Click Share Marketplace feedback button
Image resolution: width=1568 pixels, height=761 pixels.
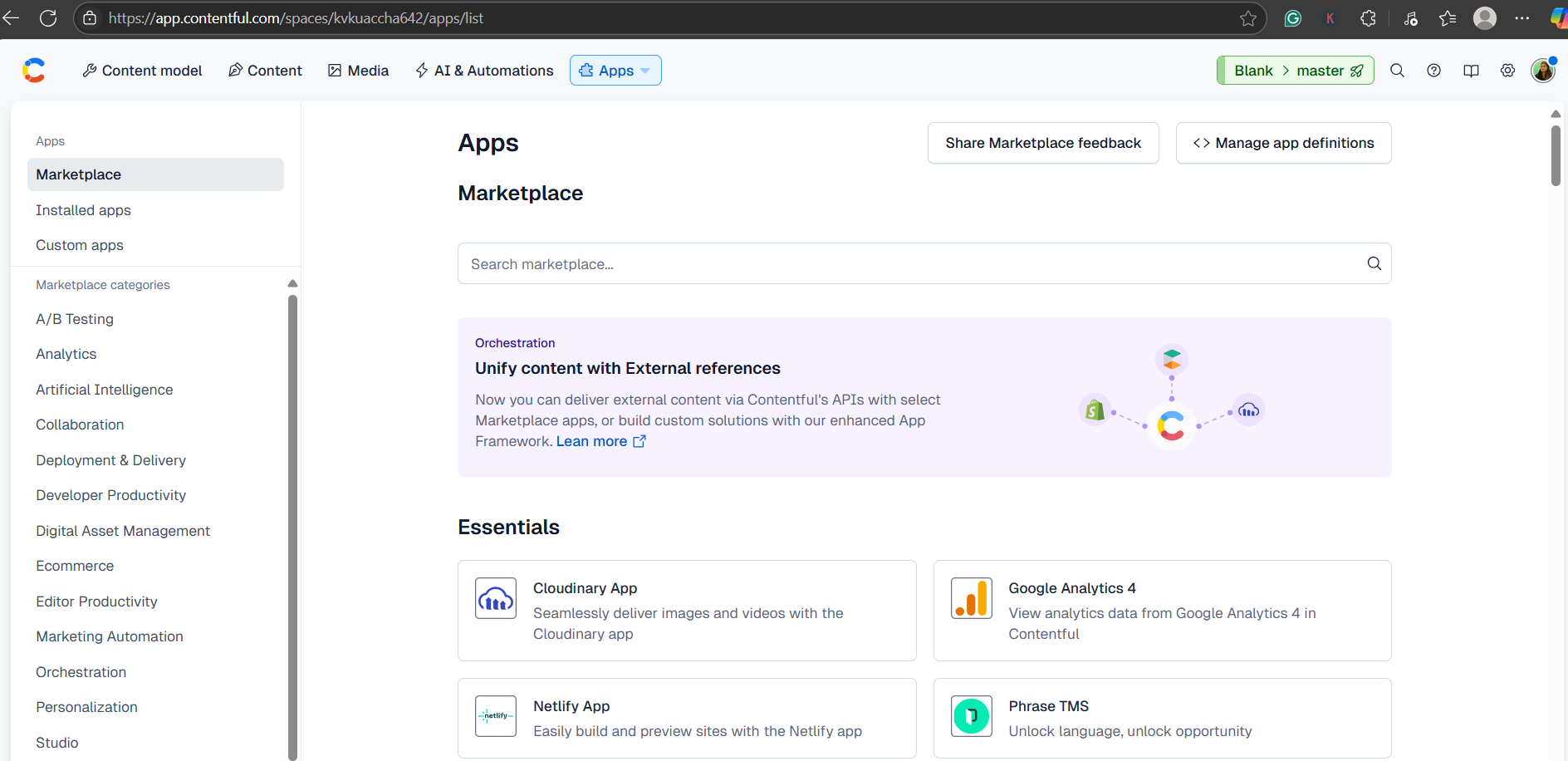click(1043, 143)
